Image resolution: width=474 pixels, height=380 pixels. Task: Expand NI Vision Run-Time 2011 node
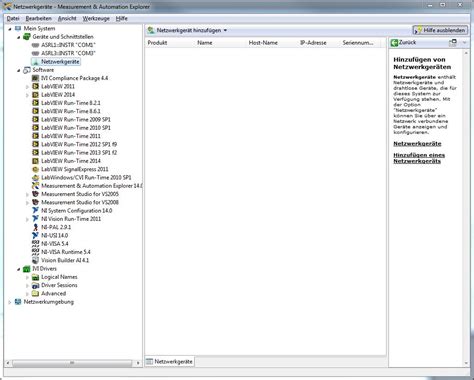pos(27,219)
